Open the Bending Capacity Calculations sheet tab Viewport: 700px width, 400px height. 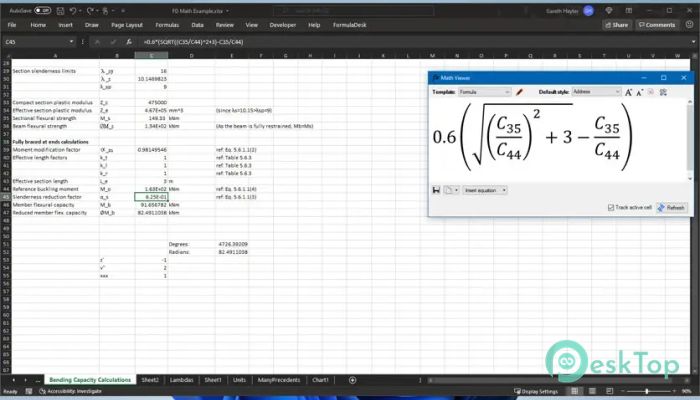coord(90,380)
